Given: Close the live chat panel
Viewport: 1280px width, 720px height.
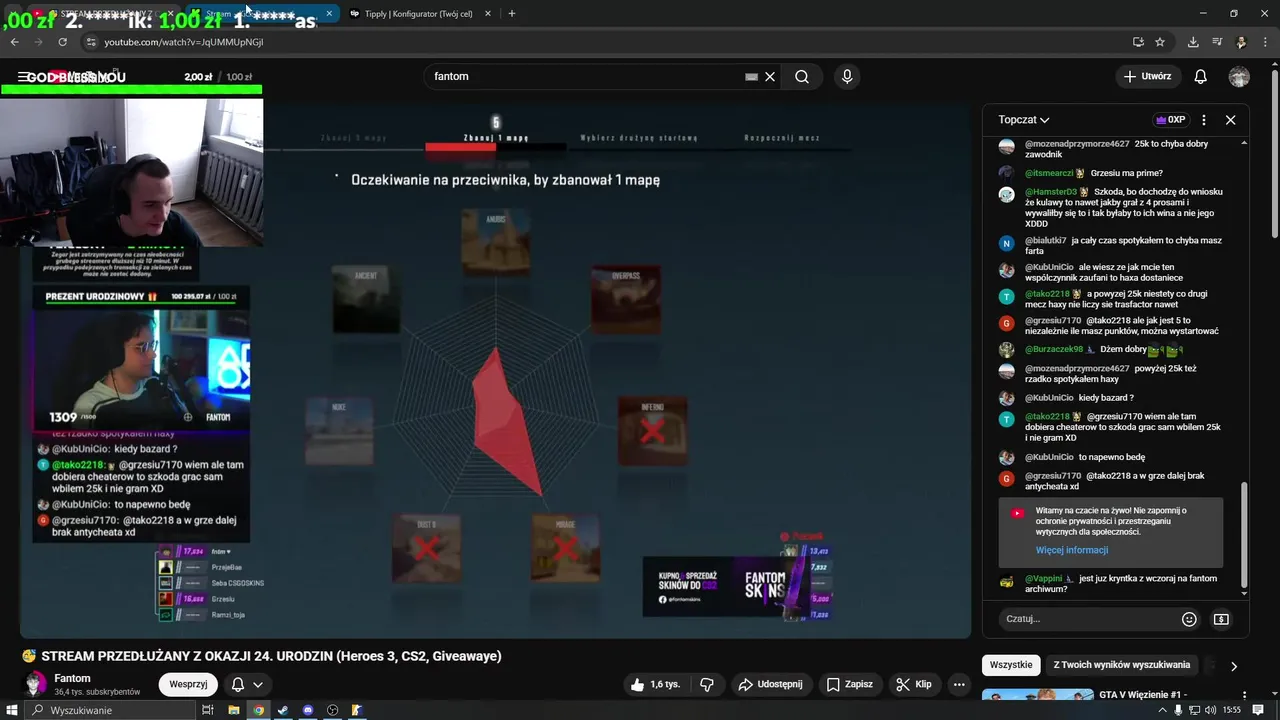Looking at the screenshot, I should [x=1231, y=120].
